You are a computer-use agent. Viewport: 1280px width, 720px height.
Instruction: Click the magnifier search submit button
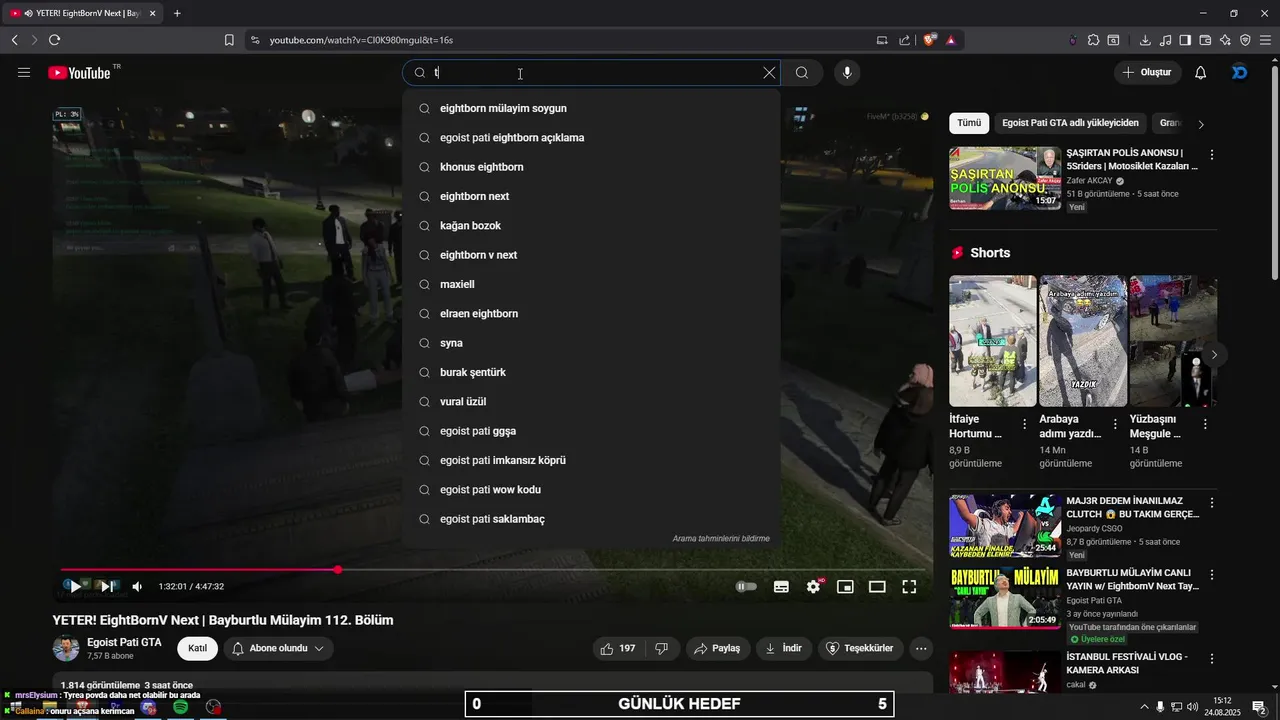coord(802,72)
